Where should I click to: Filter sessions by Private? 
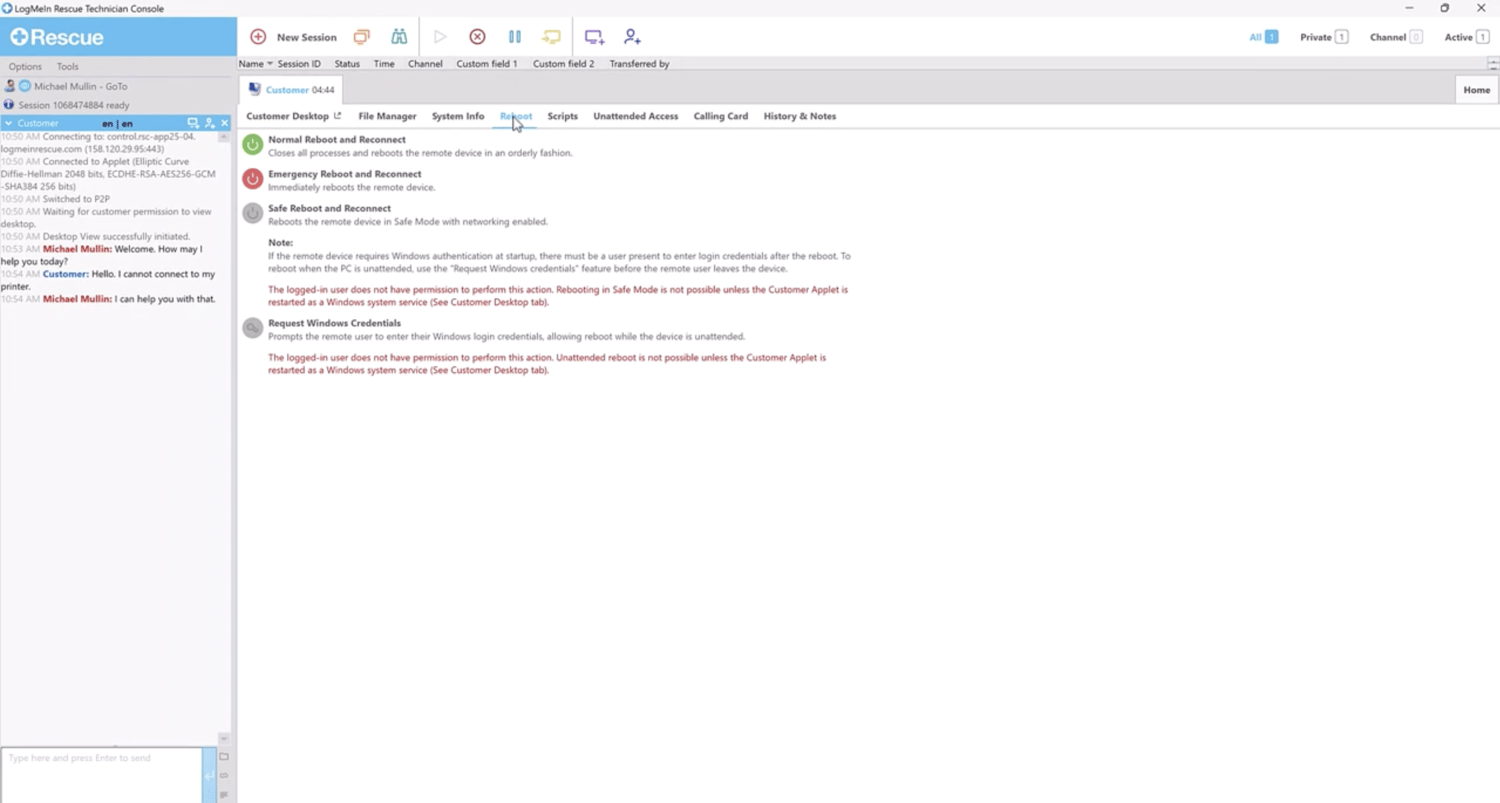[x=1323, y=37]
